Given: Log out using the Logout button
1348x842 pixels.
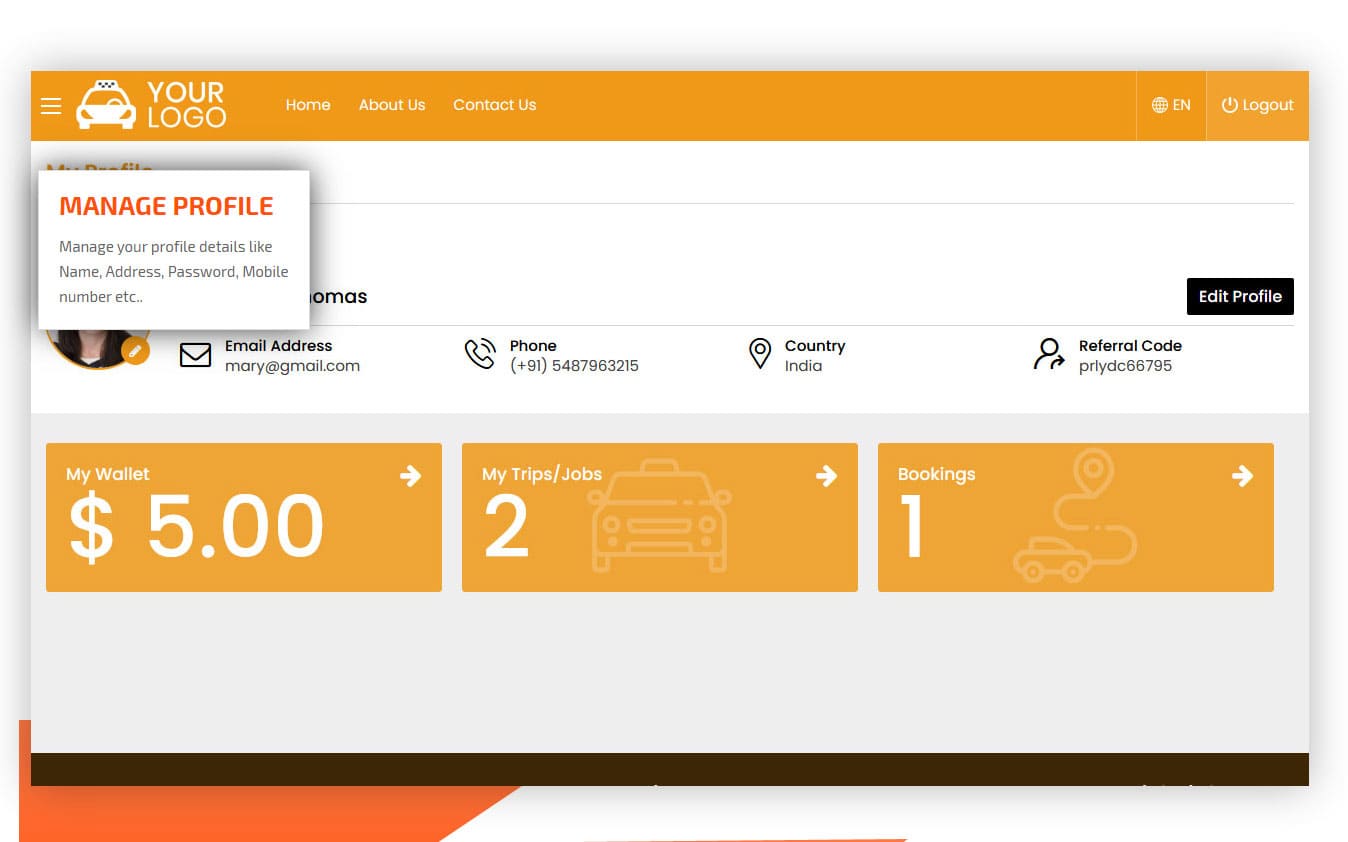Looking at the screenshot, I should 1257,105.
